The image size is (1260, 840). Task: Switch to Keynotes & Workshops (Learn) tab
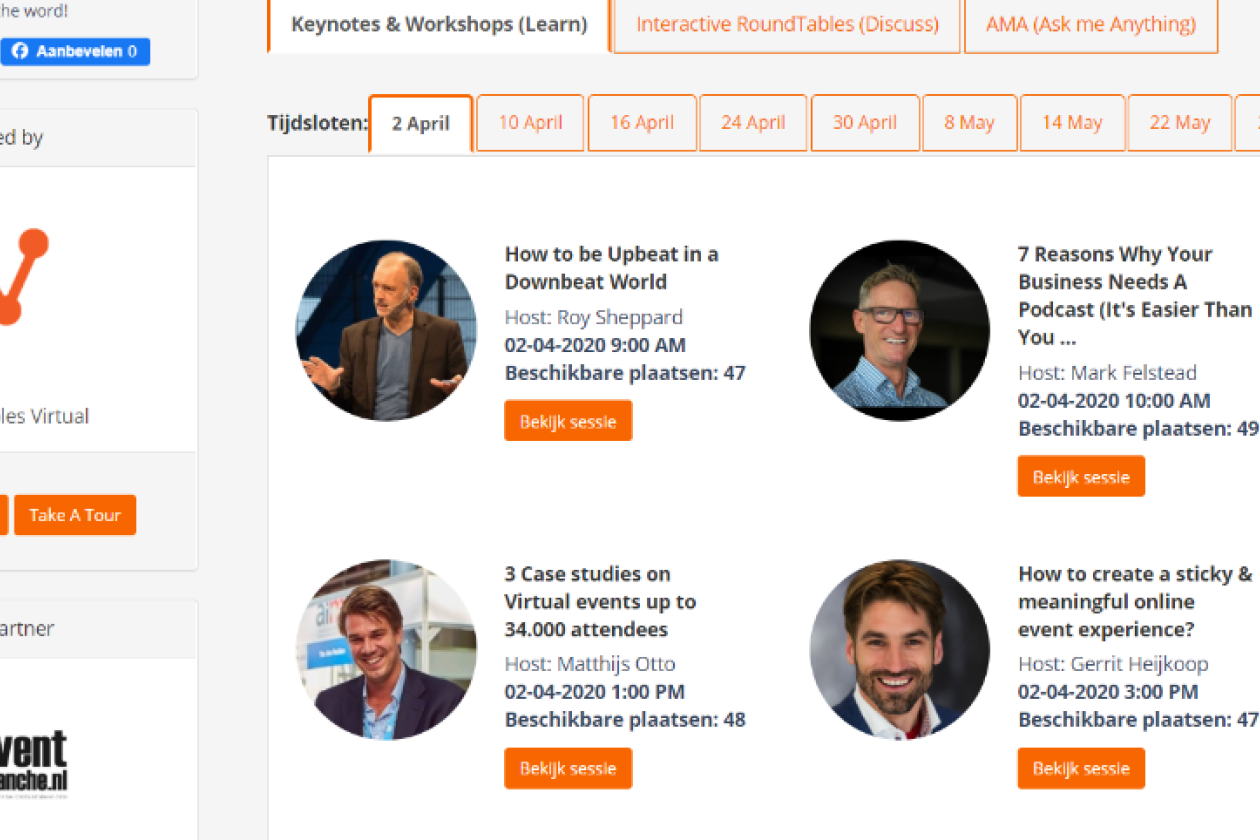(x=439, y=24)
